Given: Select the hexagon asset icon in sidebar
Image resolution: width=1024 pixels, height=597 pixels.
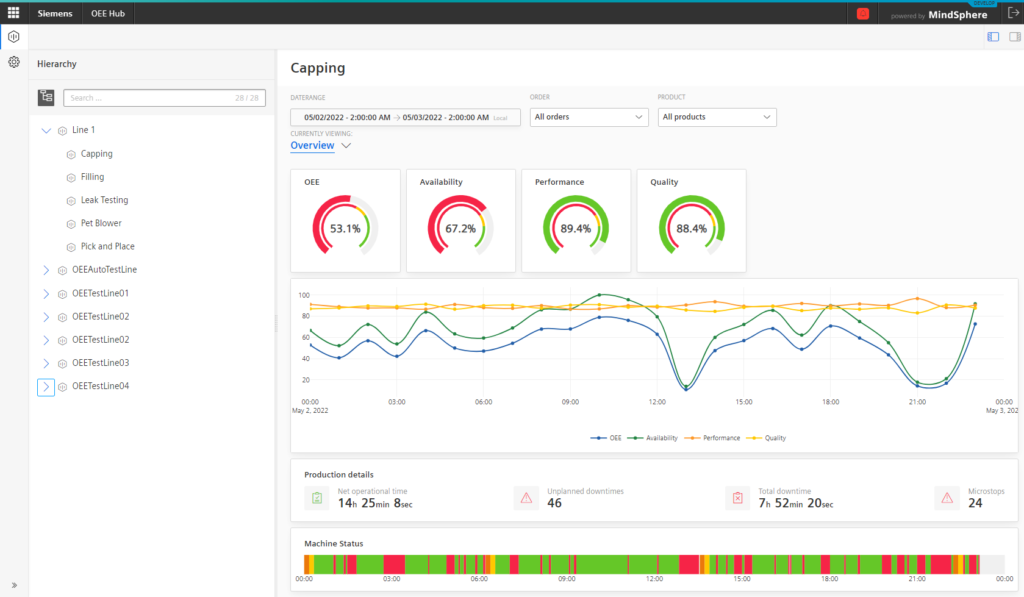Looking at the screenshot, I should click(14, 37).
